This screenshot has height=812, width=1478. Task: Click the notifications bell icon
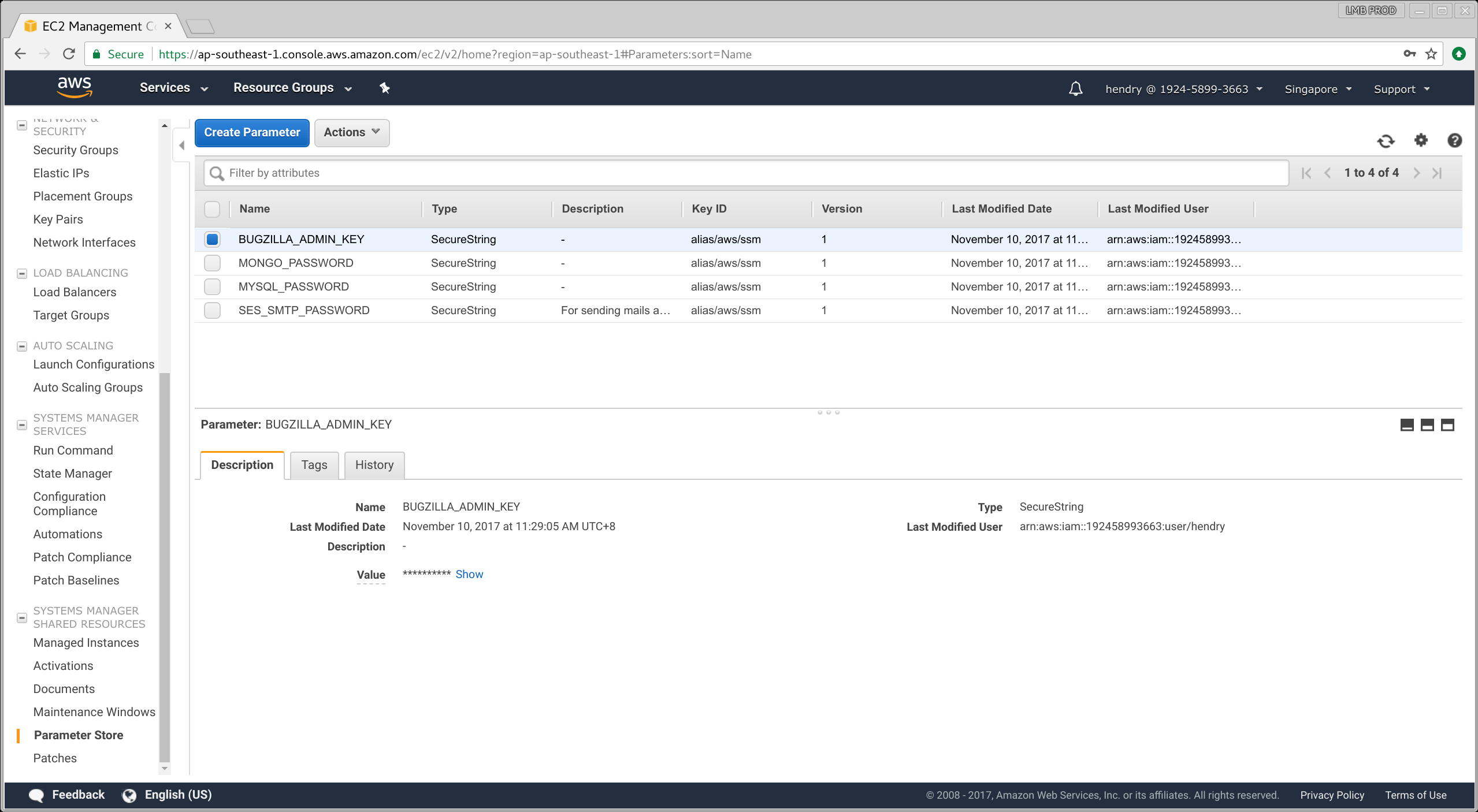click(x=1075, y=89)
